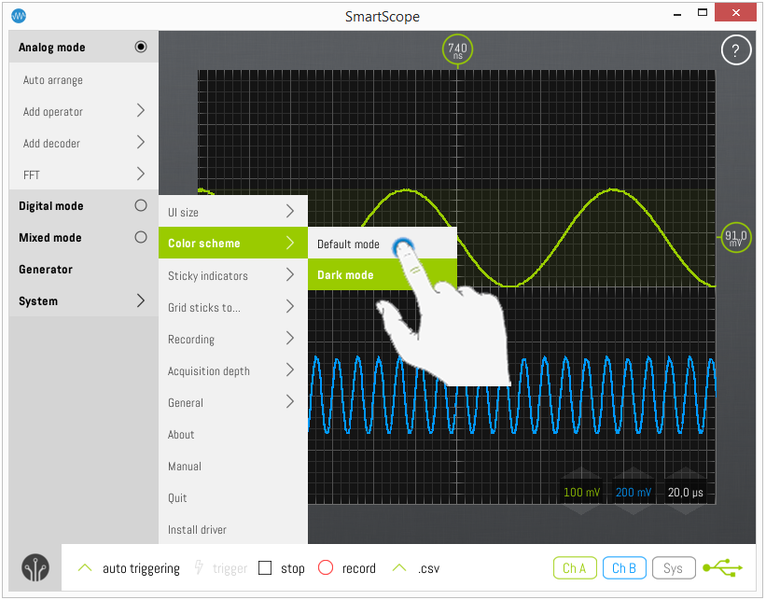Enable the stop checkbox
The height and width of the screenshot is (600, 766).
tap(265, 568)
